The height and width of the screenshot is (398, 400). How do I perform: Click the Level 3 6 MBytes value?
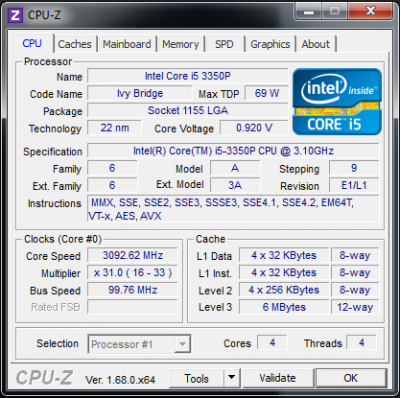tap(284, 307)
